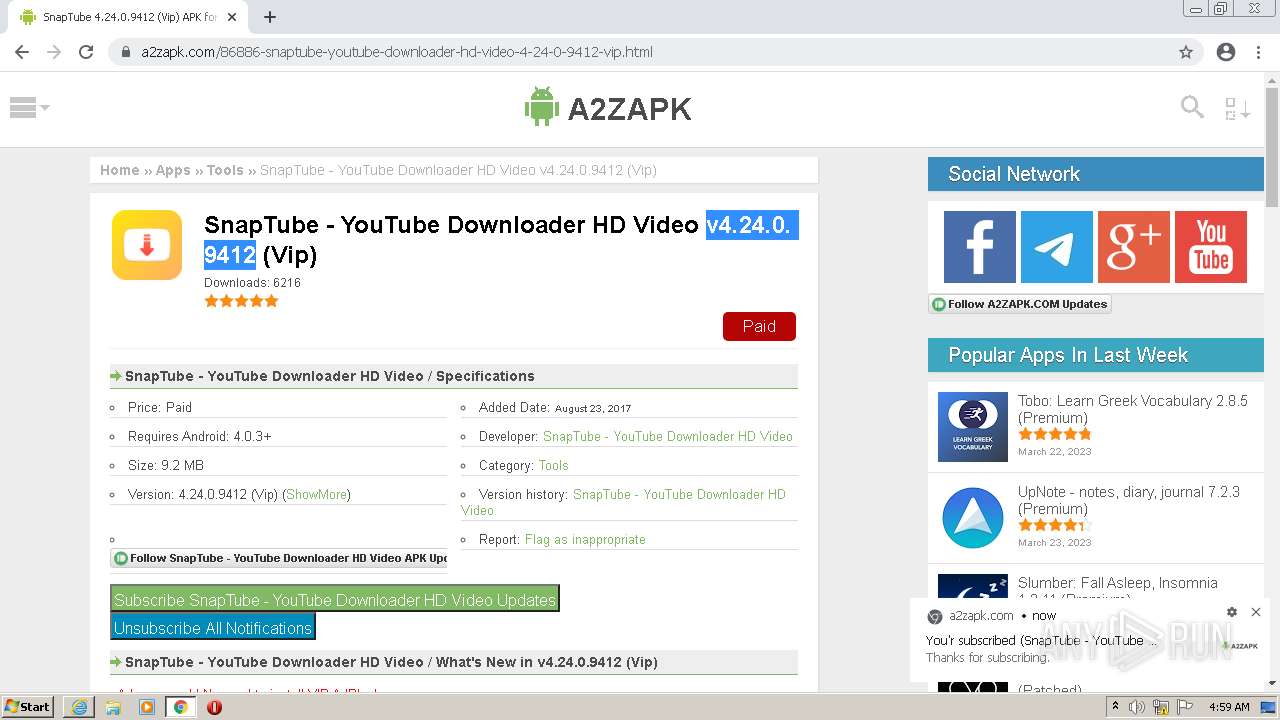This screenshot has height=720, width=1280.
Task: Go to Home in breadcrumb
Action: tap(120, 170)
